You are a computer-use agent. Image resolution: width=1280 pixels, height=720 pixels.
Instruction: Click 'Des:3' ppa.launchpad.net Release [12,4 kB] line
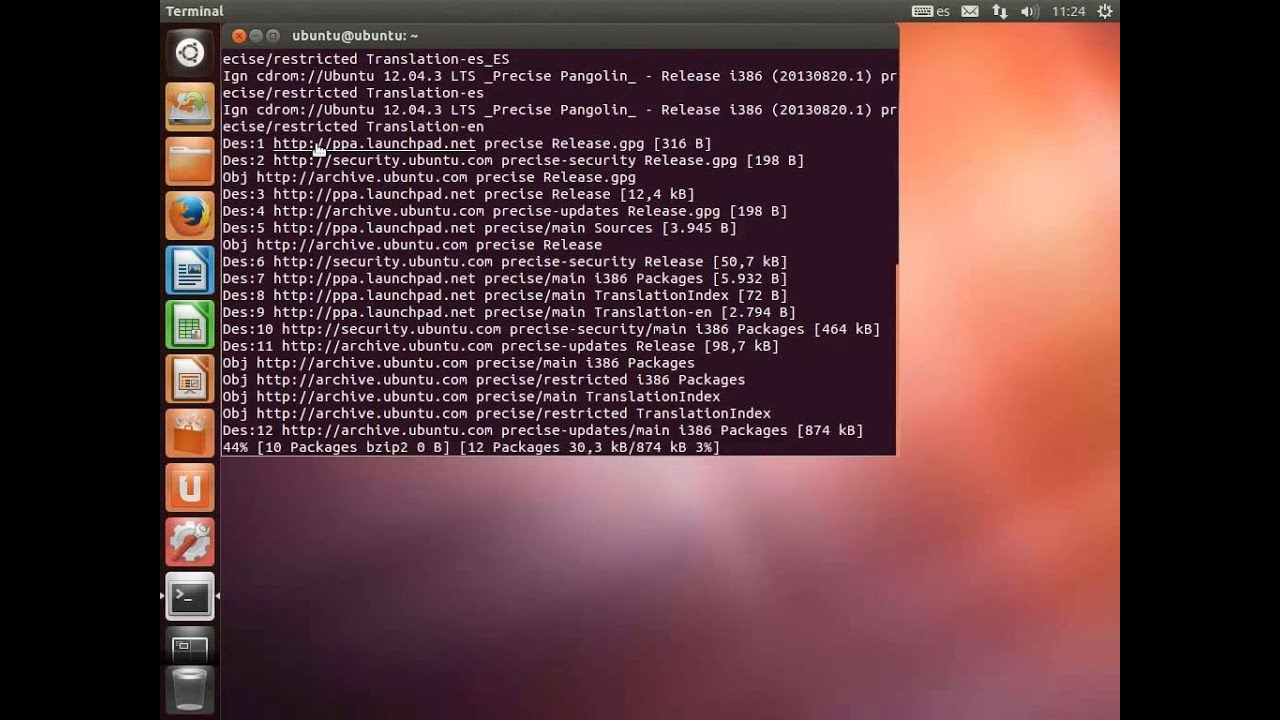458,194
